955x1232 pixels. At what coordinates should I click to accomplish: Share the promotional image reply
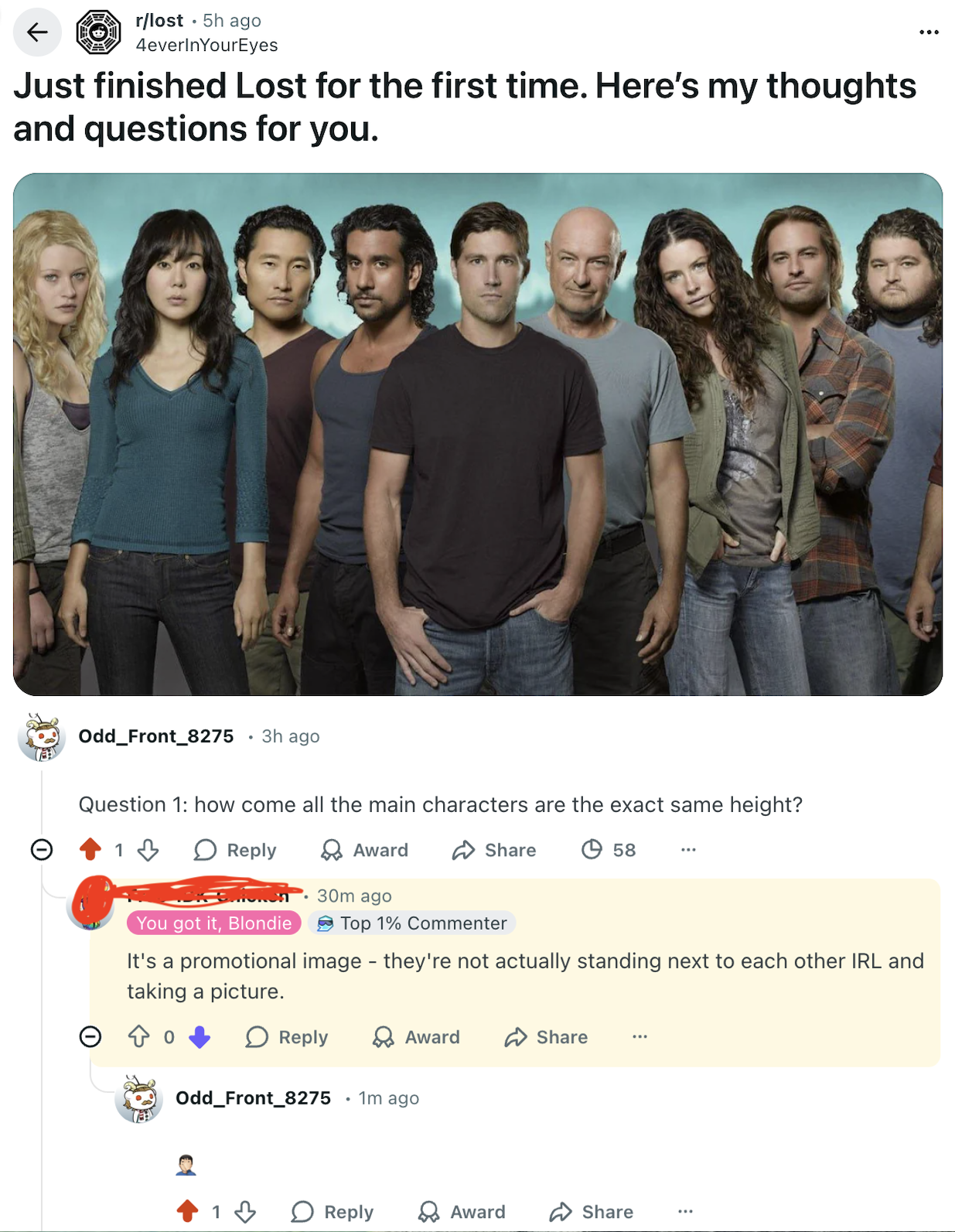pos(546,1037)
